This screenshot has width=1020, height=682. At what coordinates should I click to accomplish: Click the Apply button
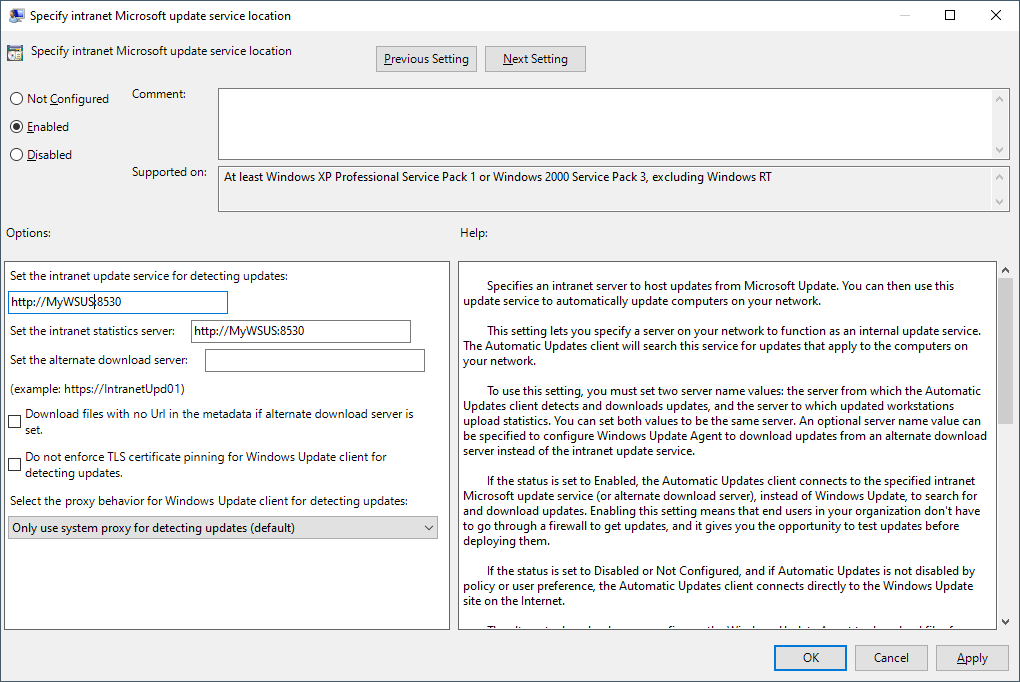pos(972,658)
